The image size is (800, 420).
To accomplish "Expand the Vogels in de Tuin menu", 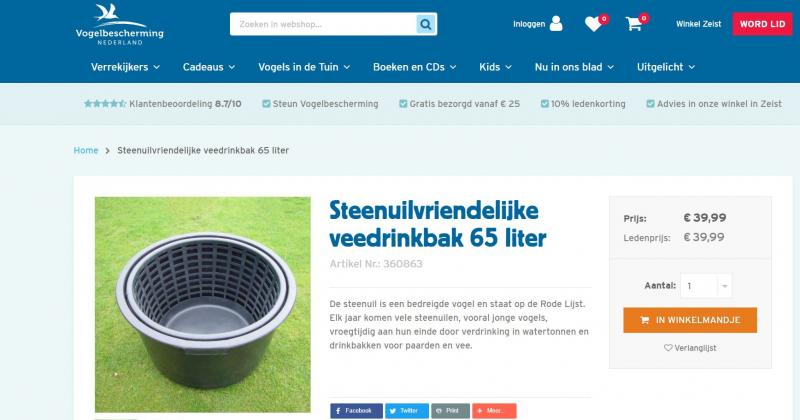I will 304,67.
